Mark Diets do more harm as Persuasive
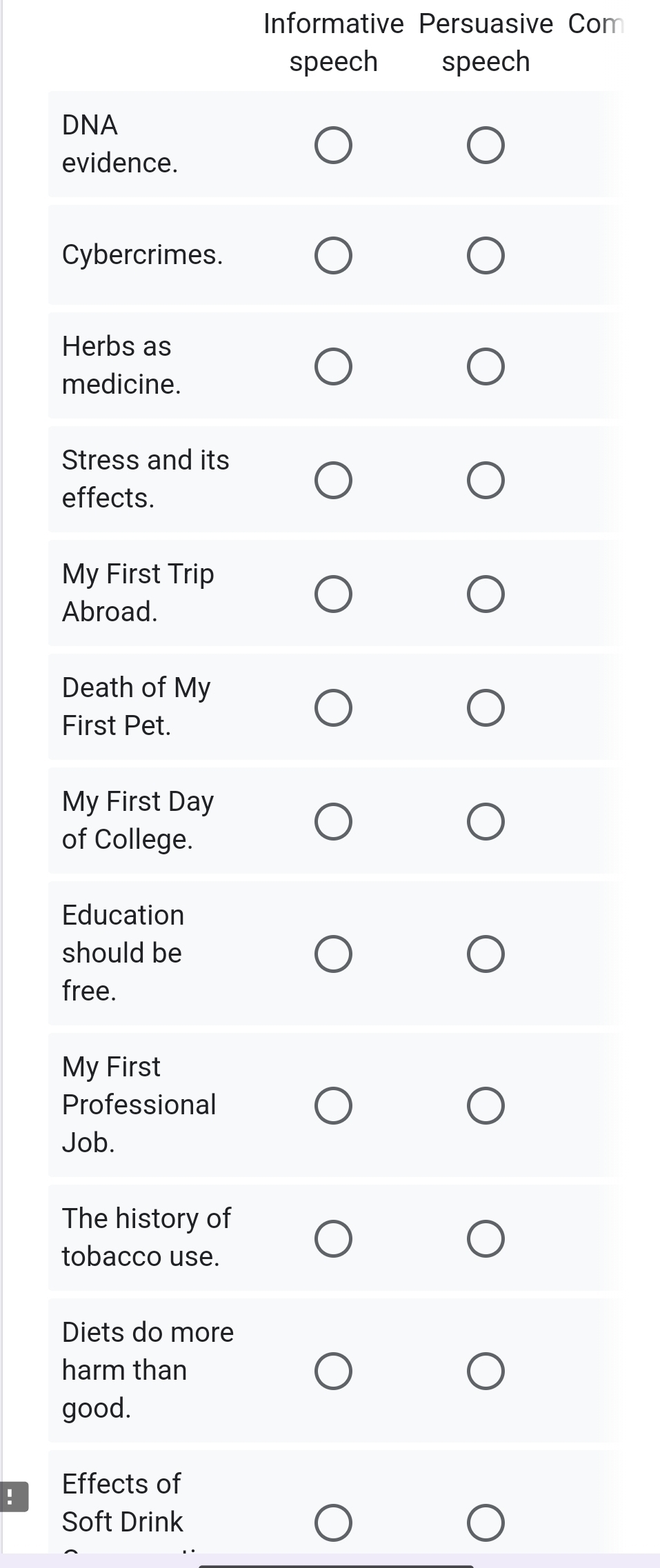 (x=486, y=1371)
